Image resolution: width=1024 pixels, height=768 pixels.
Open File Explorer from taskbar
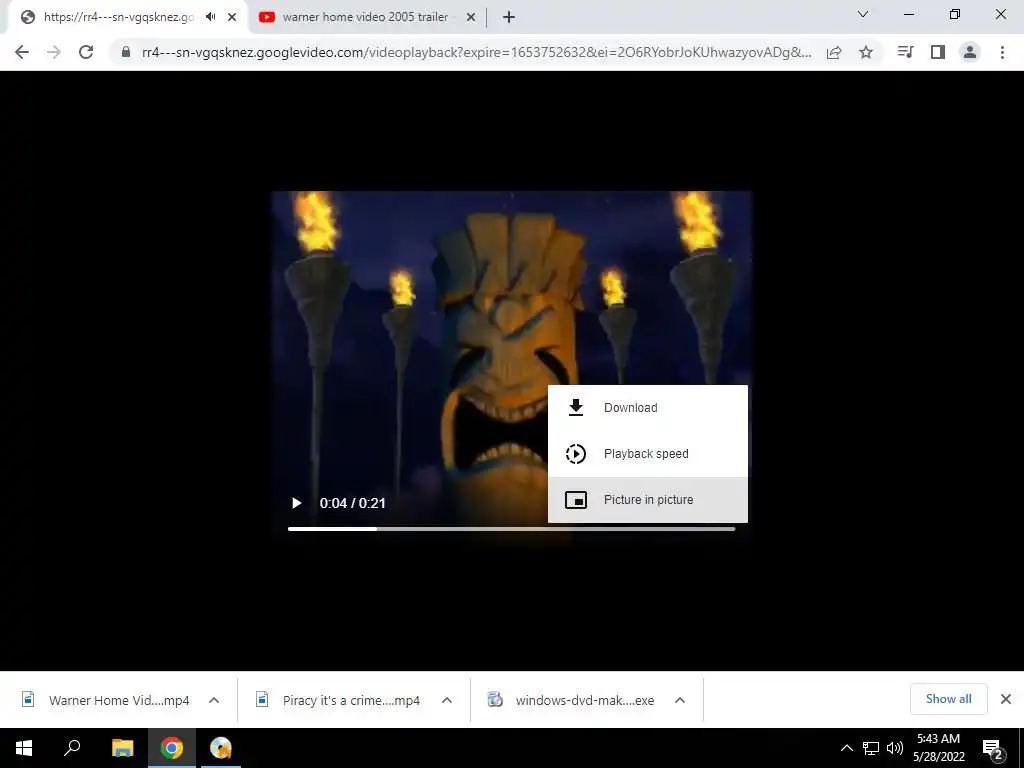(122, 748)
